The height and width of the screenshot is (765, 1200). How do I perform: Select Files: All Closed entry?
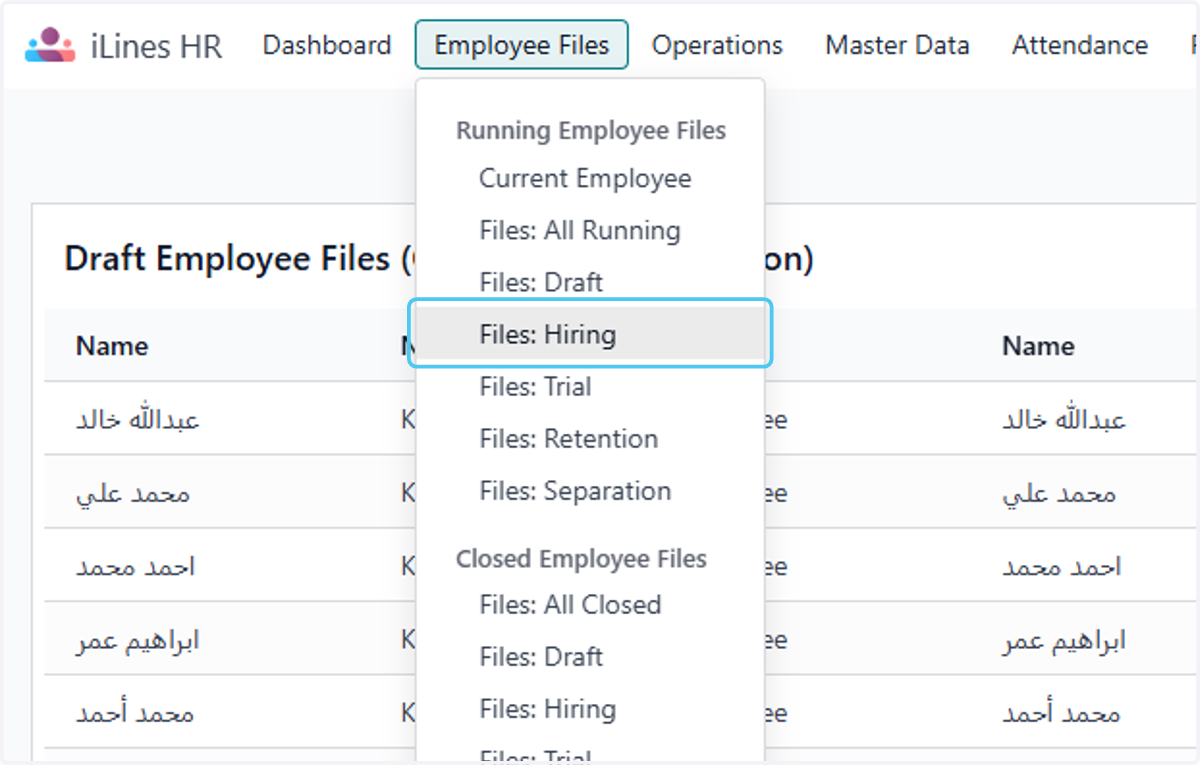tap(570, 604)
